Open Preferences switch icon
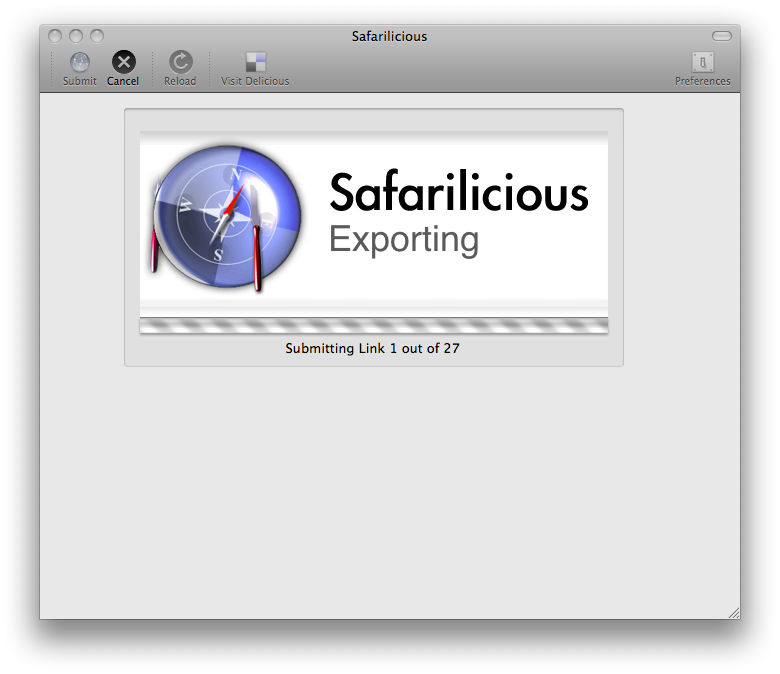The width and height of the screenshot is (780, 674). coord(702,62)
